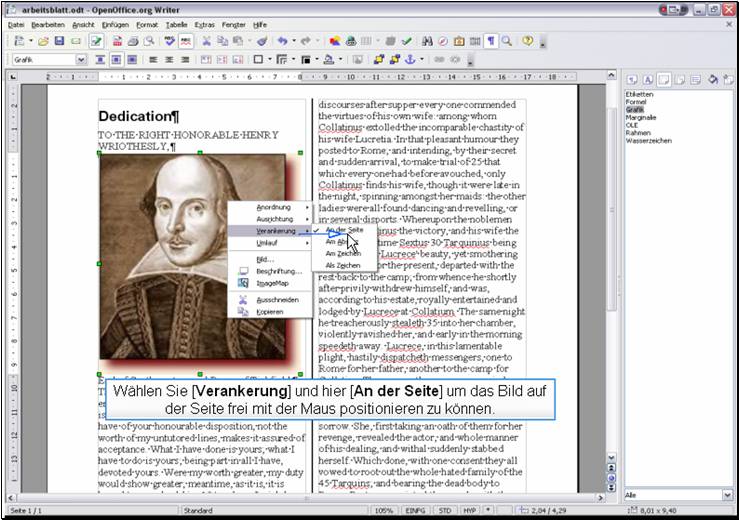Click the 105% zoom field in the status bar

point(383,511)
